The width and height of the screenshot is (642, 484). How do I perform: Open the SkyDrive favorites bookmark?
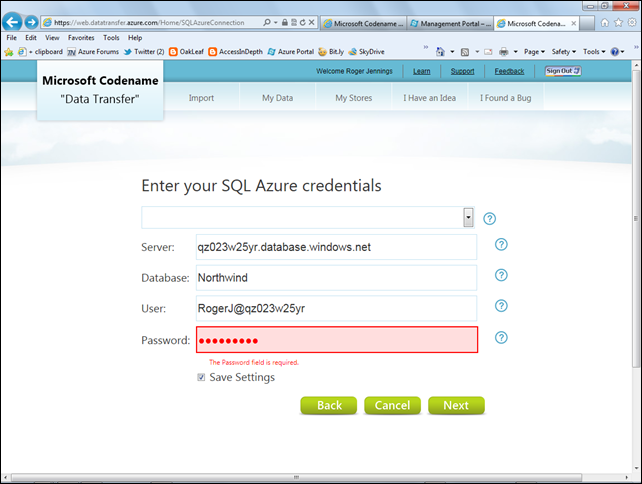point(366,51)
